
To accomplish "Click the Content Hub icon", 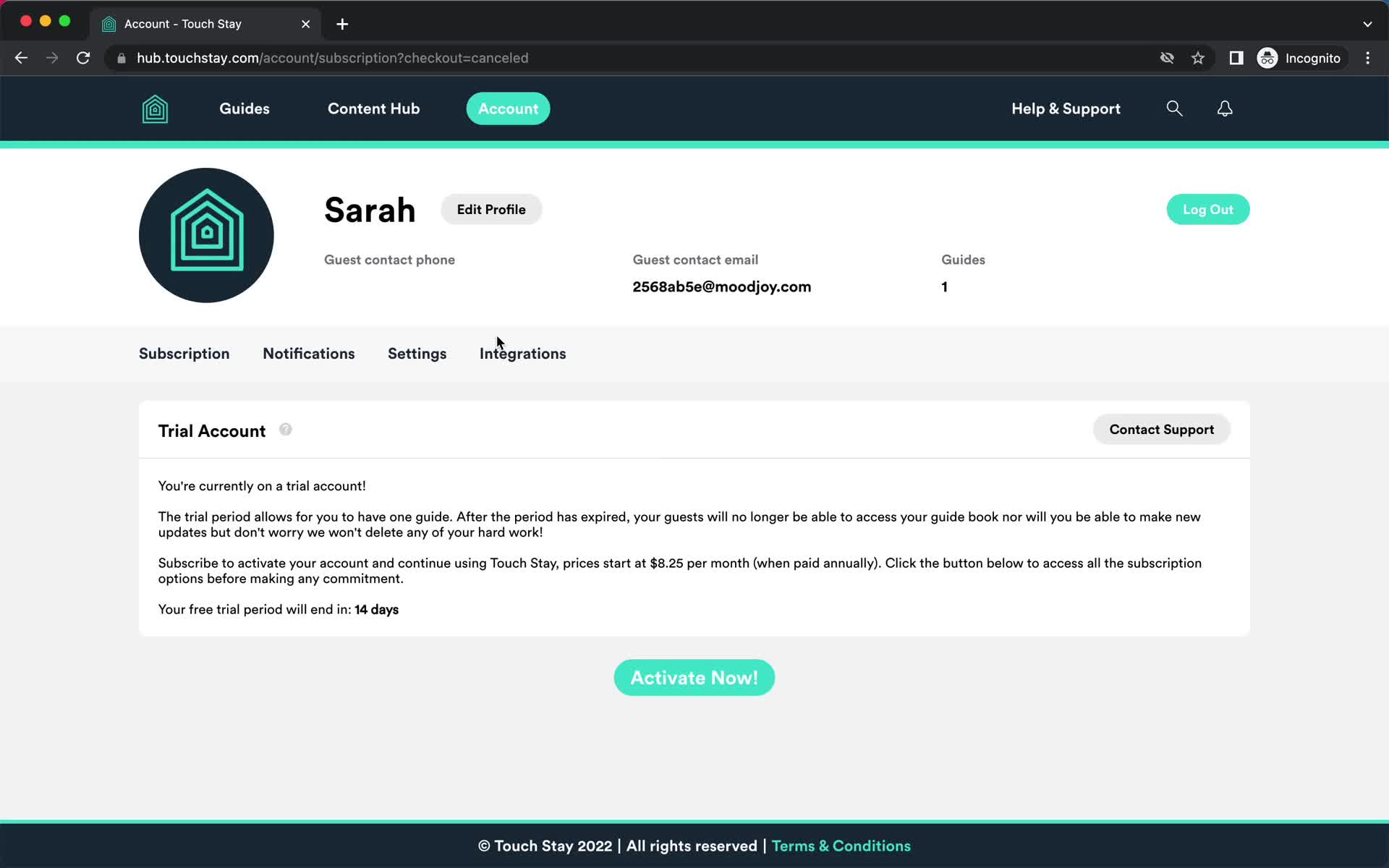I will [373, 108].
